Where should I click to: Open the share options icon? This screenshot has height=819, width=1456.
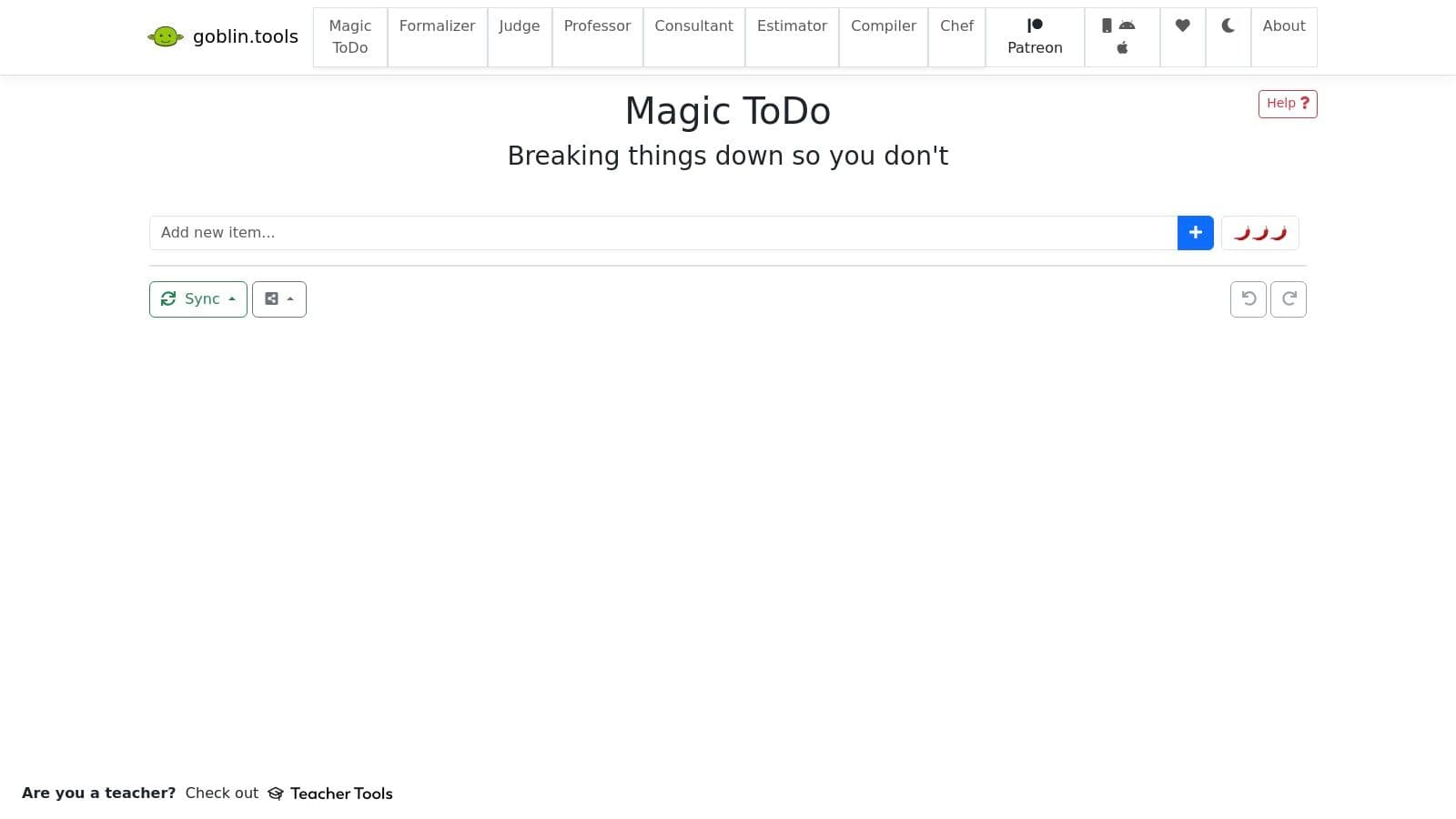click(x=272, y=298)
